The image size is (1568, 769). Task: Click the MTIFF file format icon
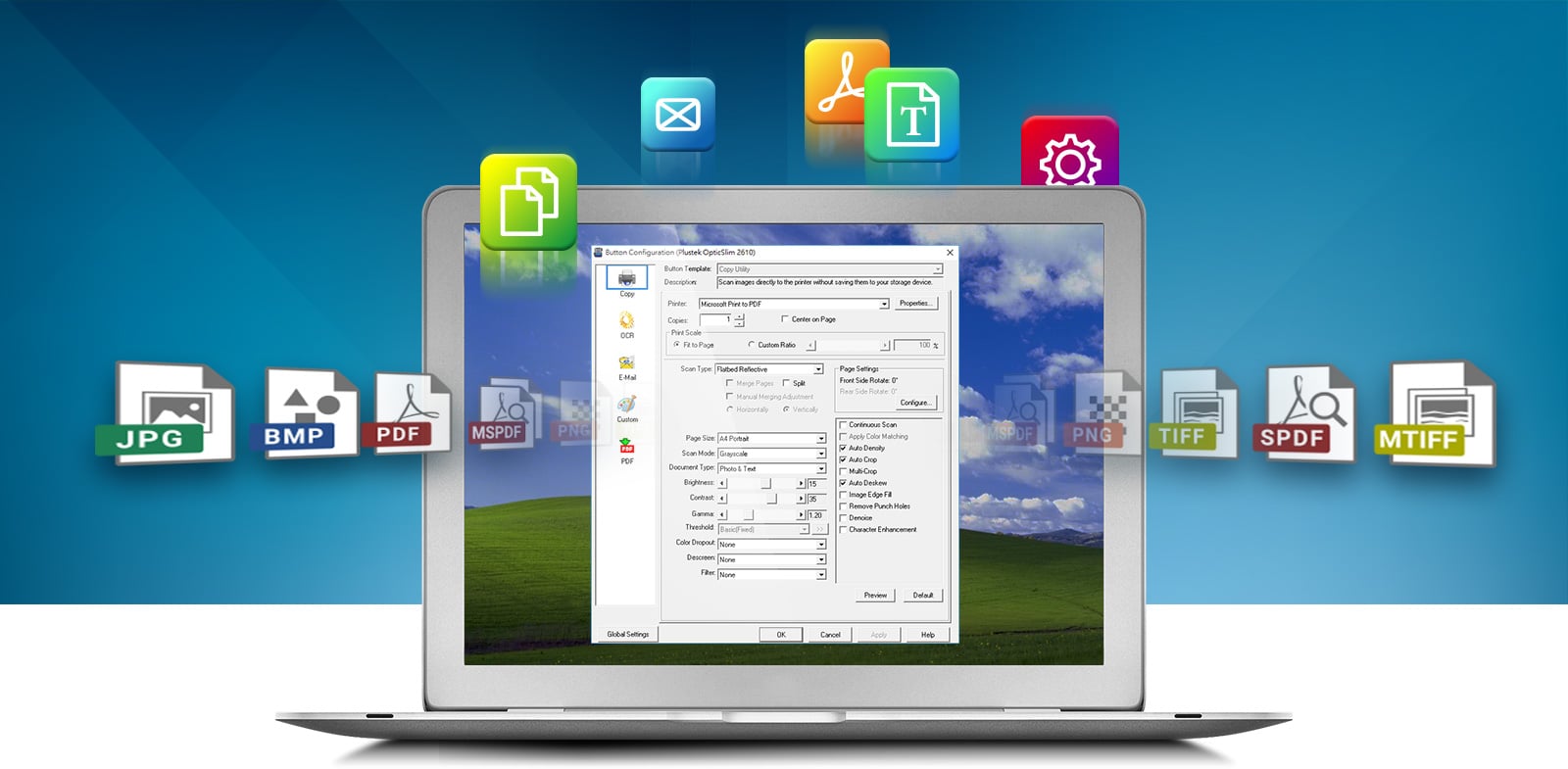(x=1435, y=412)
